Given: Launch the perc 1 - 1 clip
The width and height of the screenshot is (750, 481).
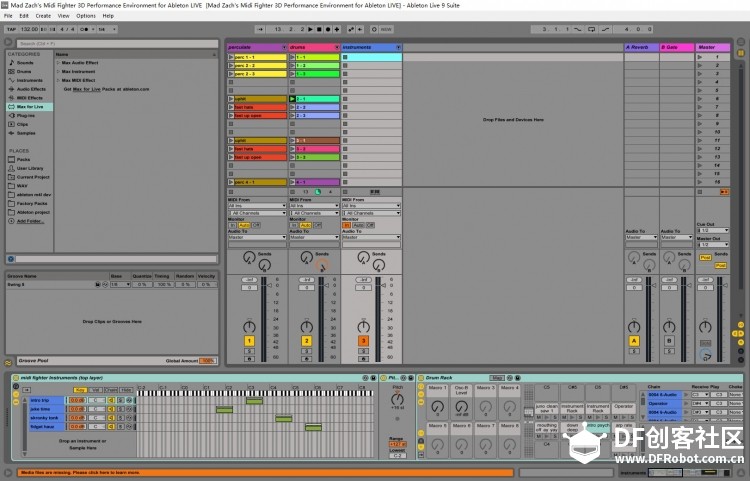Looking at the screenshot, I should tap(231, 57).
